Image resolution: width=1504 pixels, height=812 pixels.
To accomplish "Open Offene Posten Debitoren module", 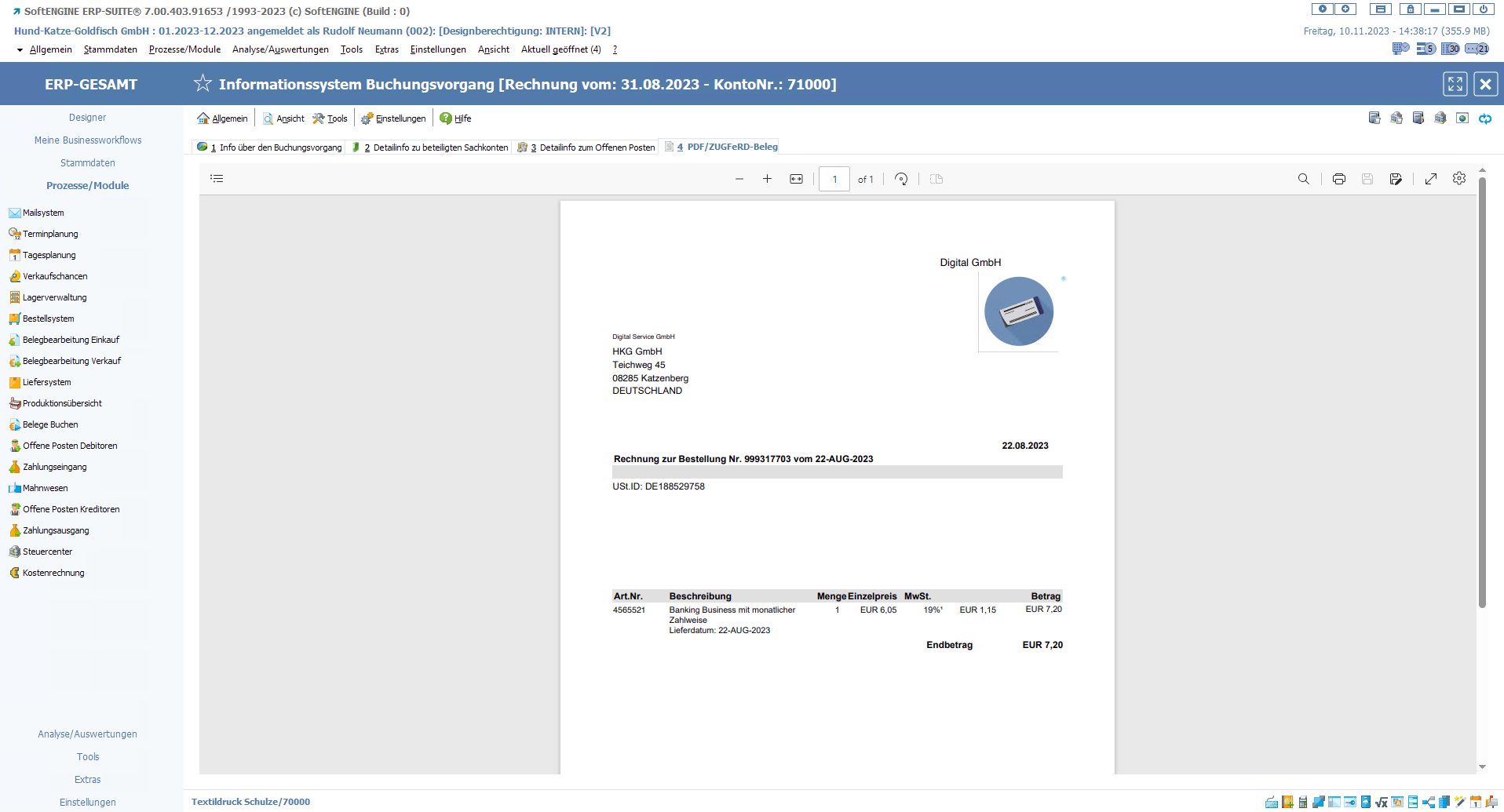I will [69, 446].
